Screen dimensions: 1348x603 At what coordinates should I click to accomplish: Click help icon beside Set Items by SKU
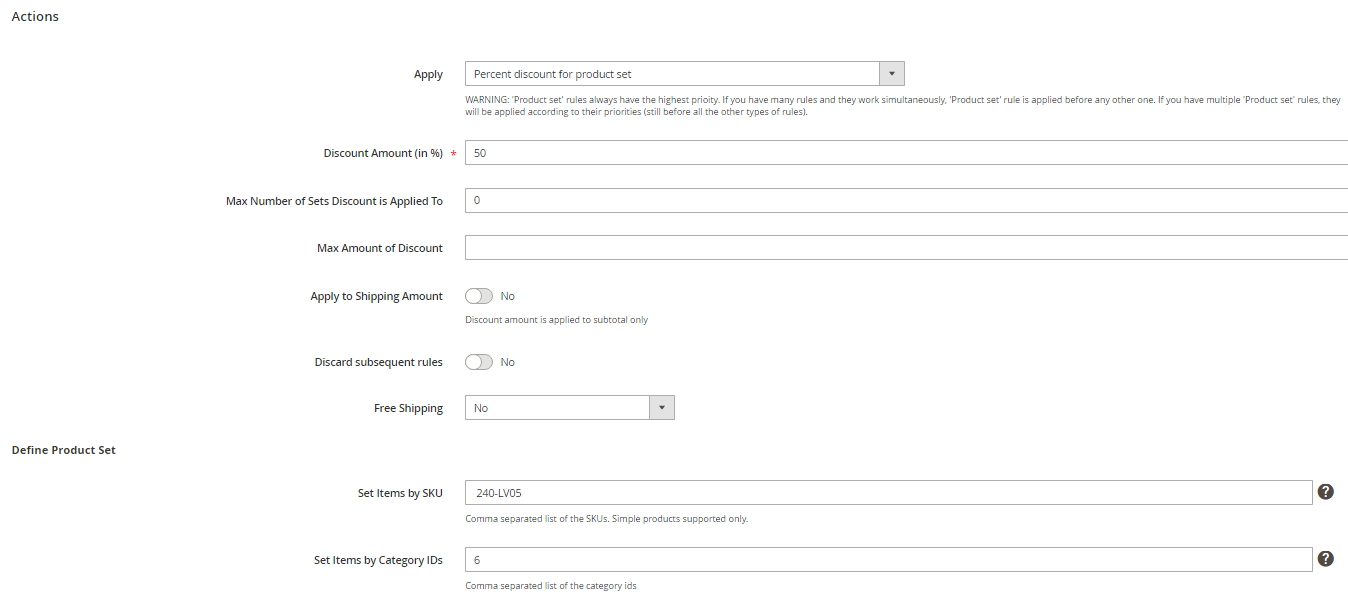tap(1325, 492)
